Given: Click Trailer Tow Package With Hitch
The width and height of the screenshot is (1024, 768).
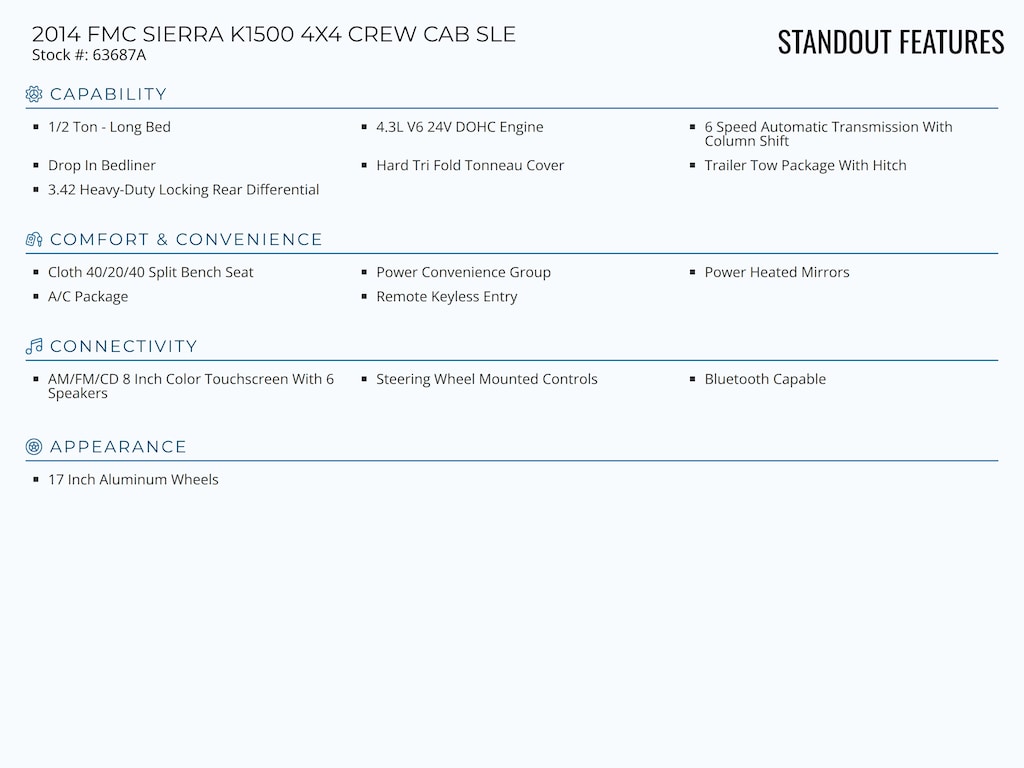Looking at the screenshot, I should (x=805, y=166).
